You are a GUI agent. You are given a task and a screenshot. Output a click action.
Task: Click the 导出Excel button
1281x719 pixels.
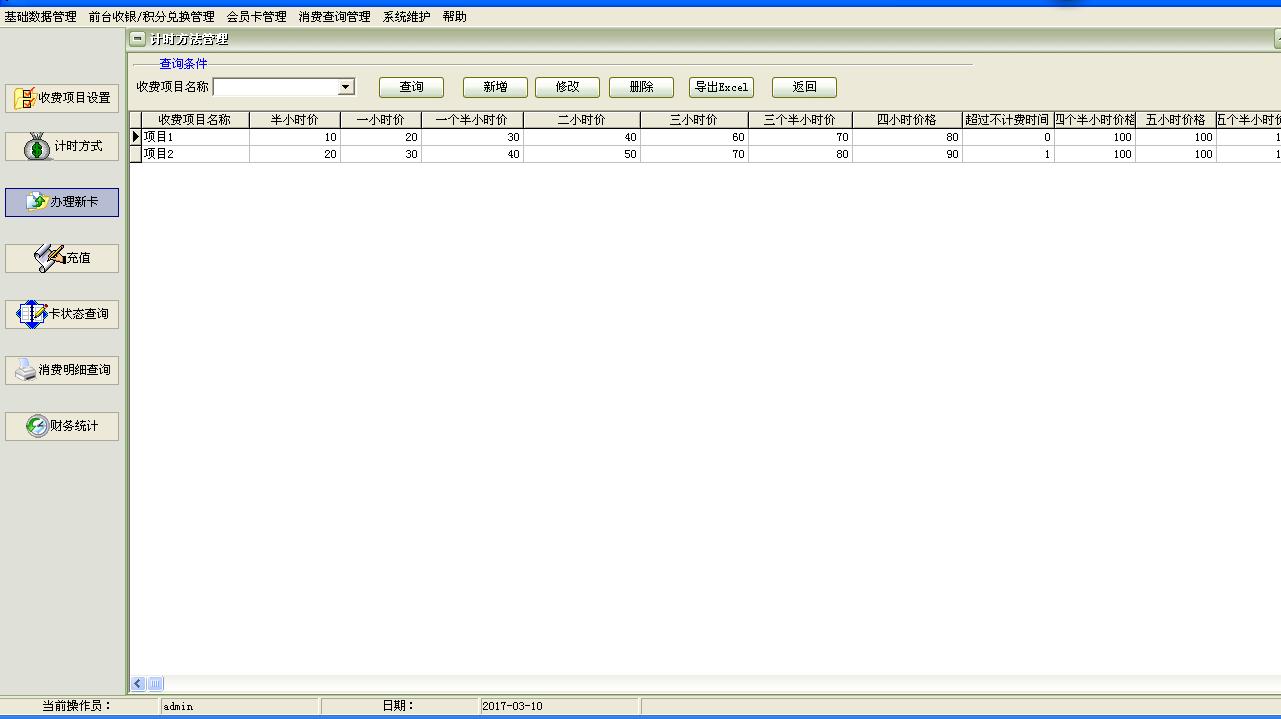721,87
